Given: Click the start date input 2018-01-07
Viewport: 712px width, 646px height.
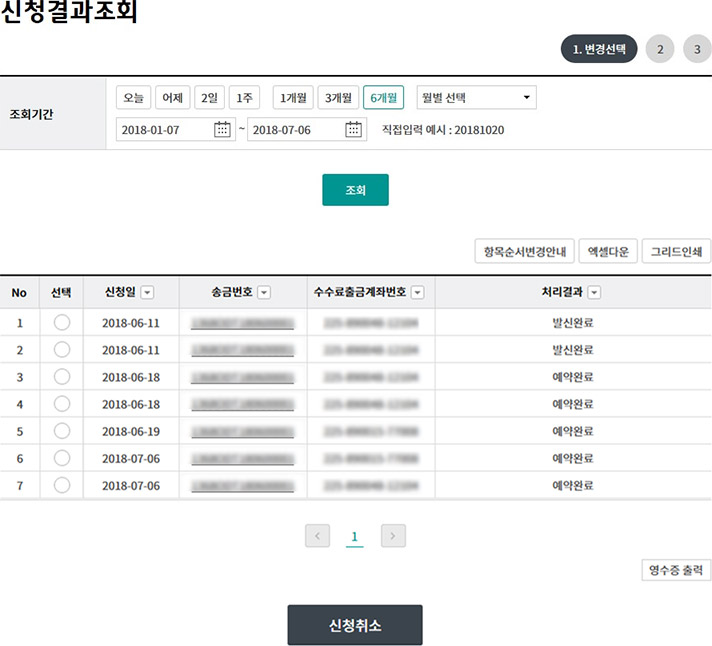Looking at the screenshot, I should (164, 130).
